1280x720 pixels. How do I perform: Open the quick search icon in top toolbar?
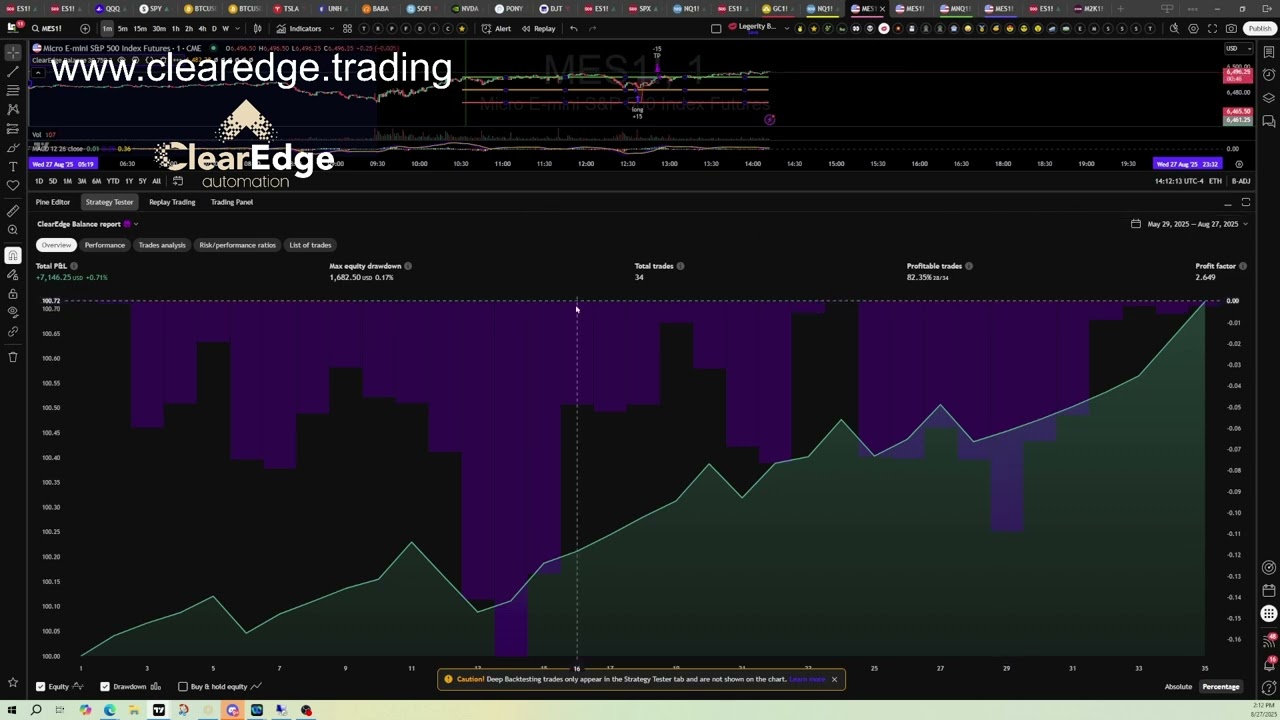(x=1174, y=28)
